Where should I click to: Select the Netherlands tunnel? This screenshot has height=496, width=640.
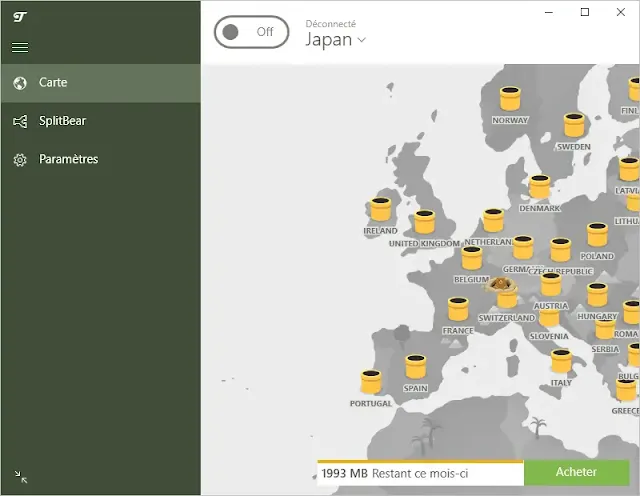coord(493,220)
